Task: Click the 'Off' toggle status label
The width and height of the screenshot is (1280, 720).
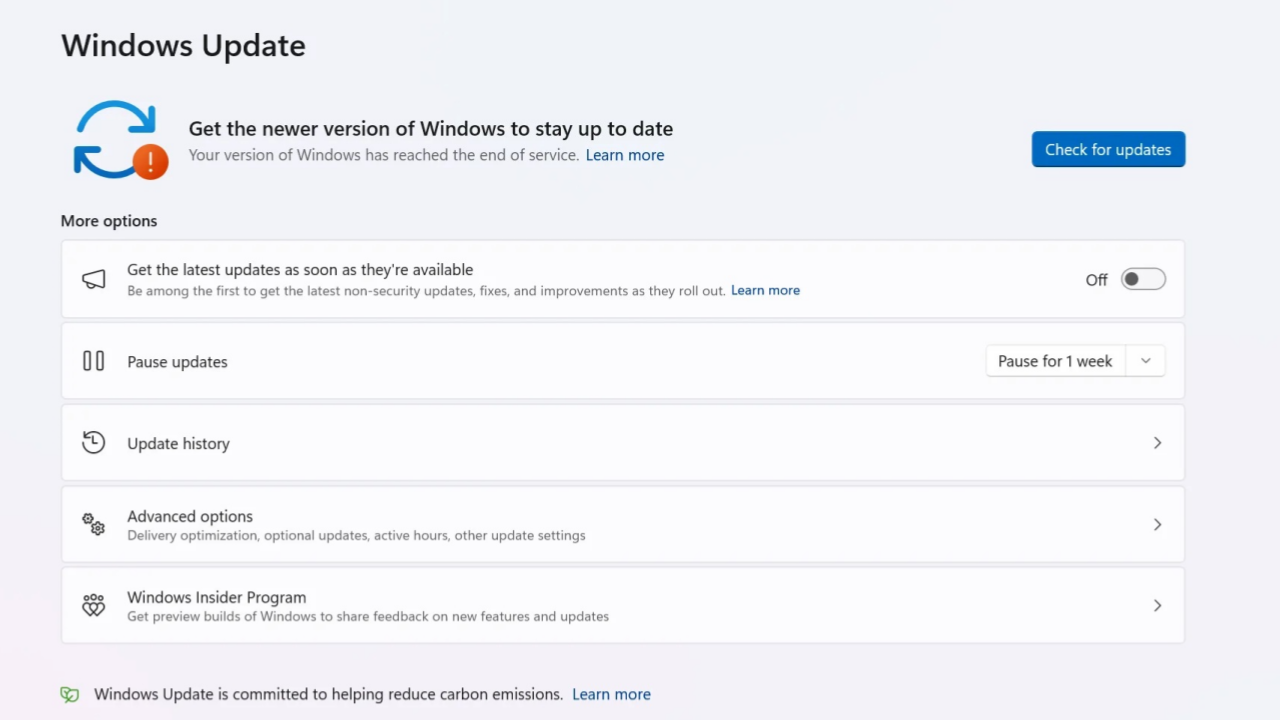Action: (x=1096, y=280)
